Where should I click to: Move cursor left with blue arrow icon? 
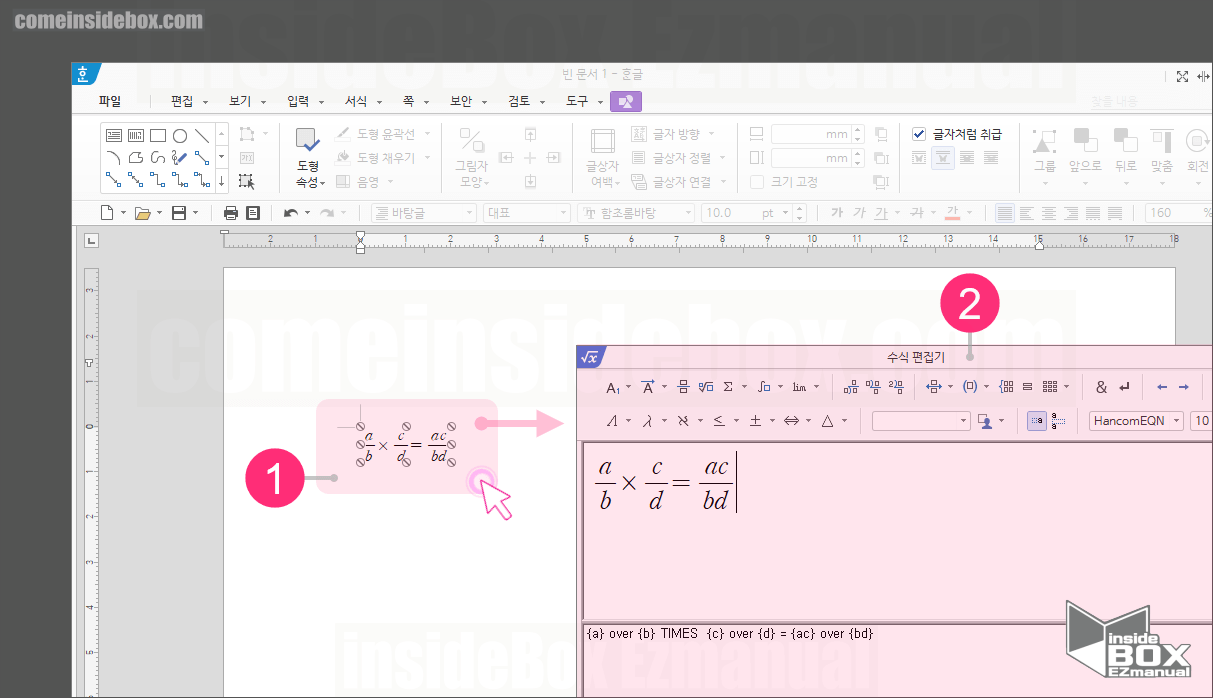(1162, 387)
